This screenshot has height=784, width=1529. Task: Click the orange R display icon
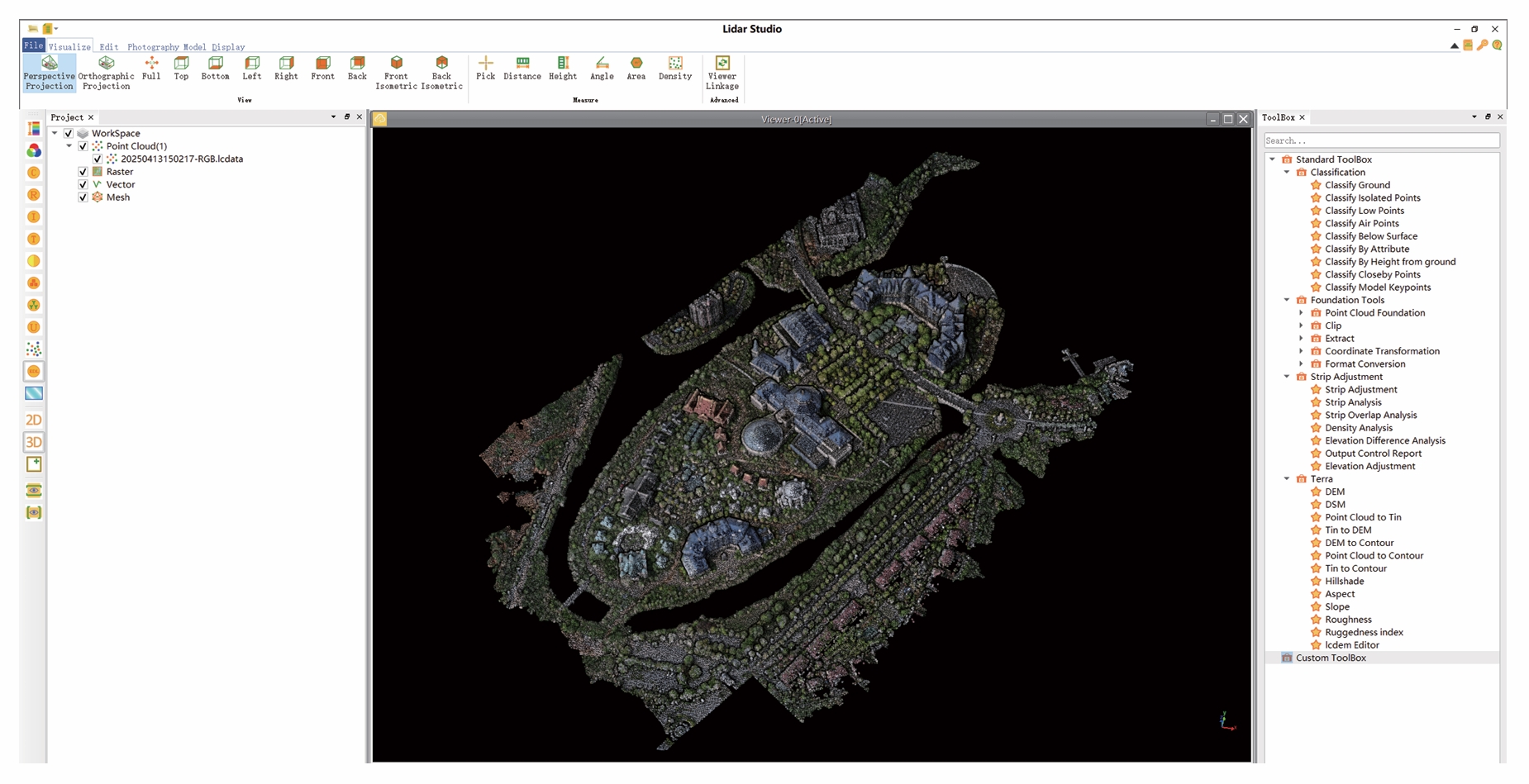[x=34, y=195]
